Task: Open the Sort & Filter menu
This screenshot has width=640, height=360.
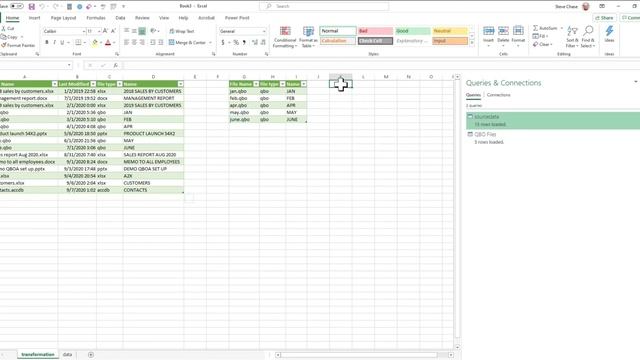Action: pyautogui.click(x=572, y=37)
